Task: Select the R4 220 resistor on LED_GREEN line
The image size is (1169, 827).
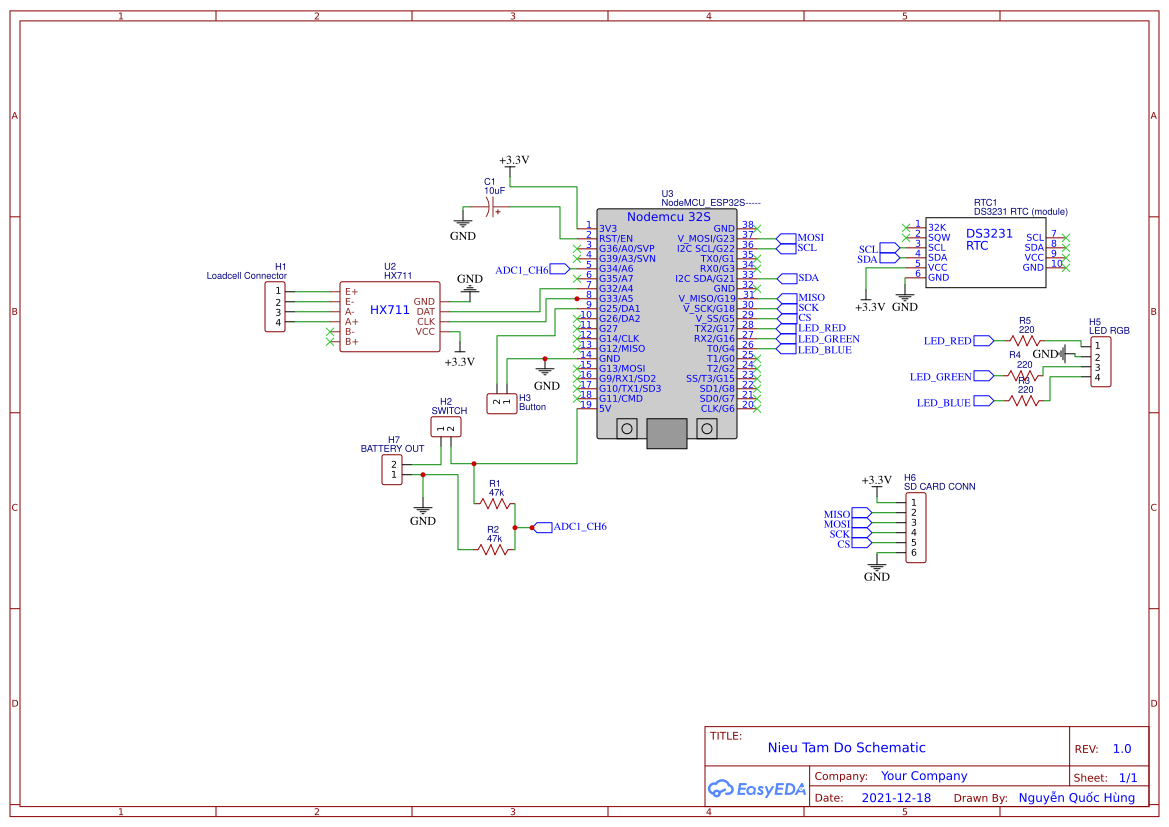Action: (1024, 376)
